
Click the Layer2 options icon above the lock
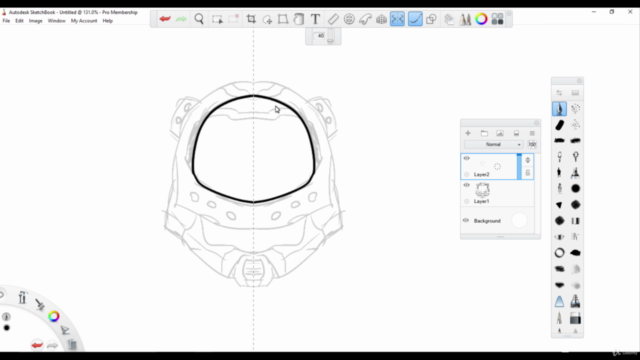pyautogui.click(x=528, y=160)
